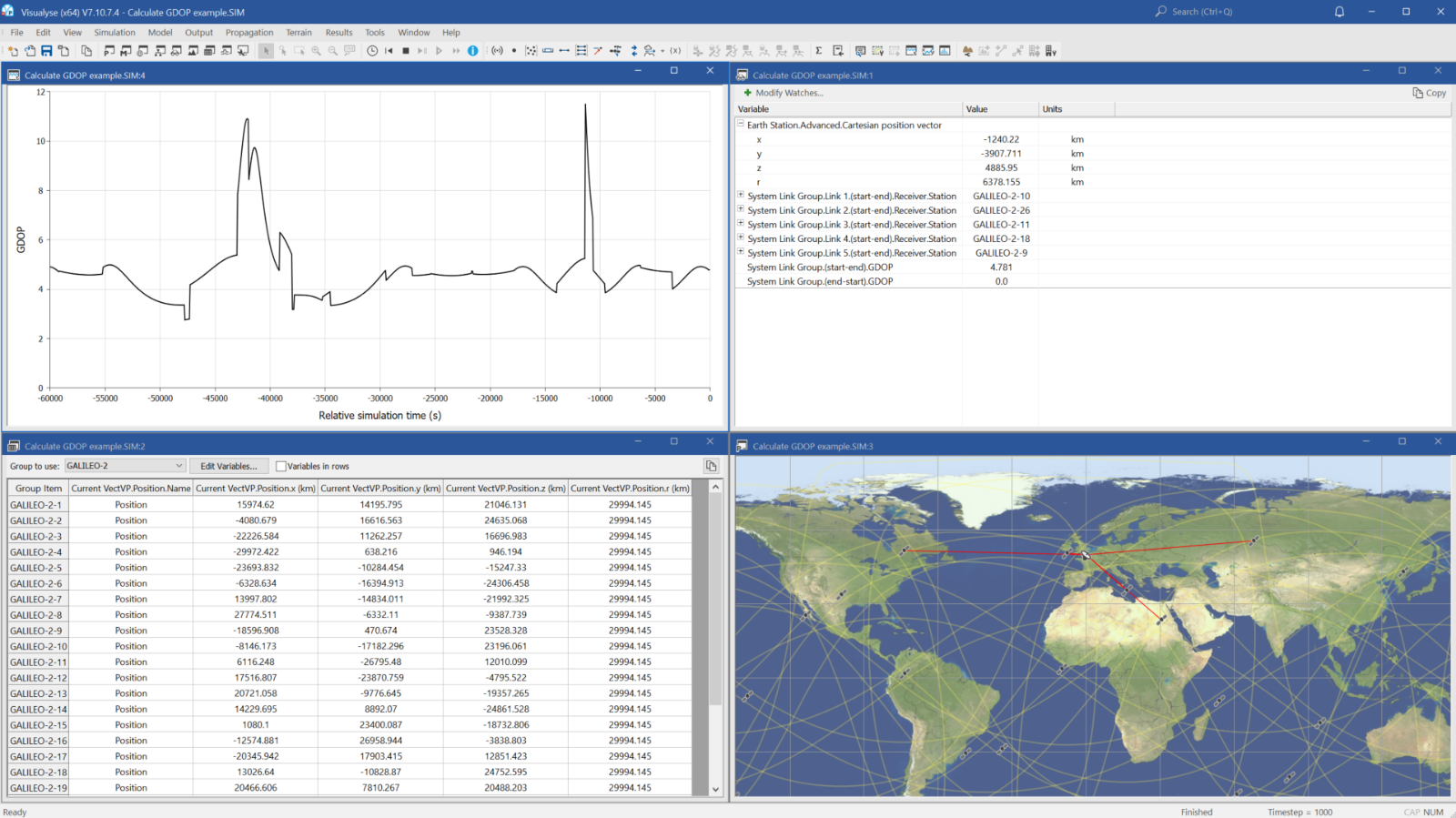Image resolution: width=1456 pixels, height=818 pixels.
Task: Click the Open file toolbar icon
Action: tap(30, 51)
